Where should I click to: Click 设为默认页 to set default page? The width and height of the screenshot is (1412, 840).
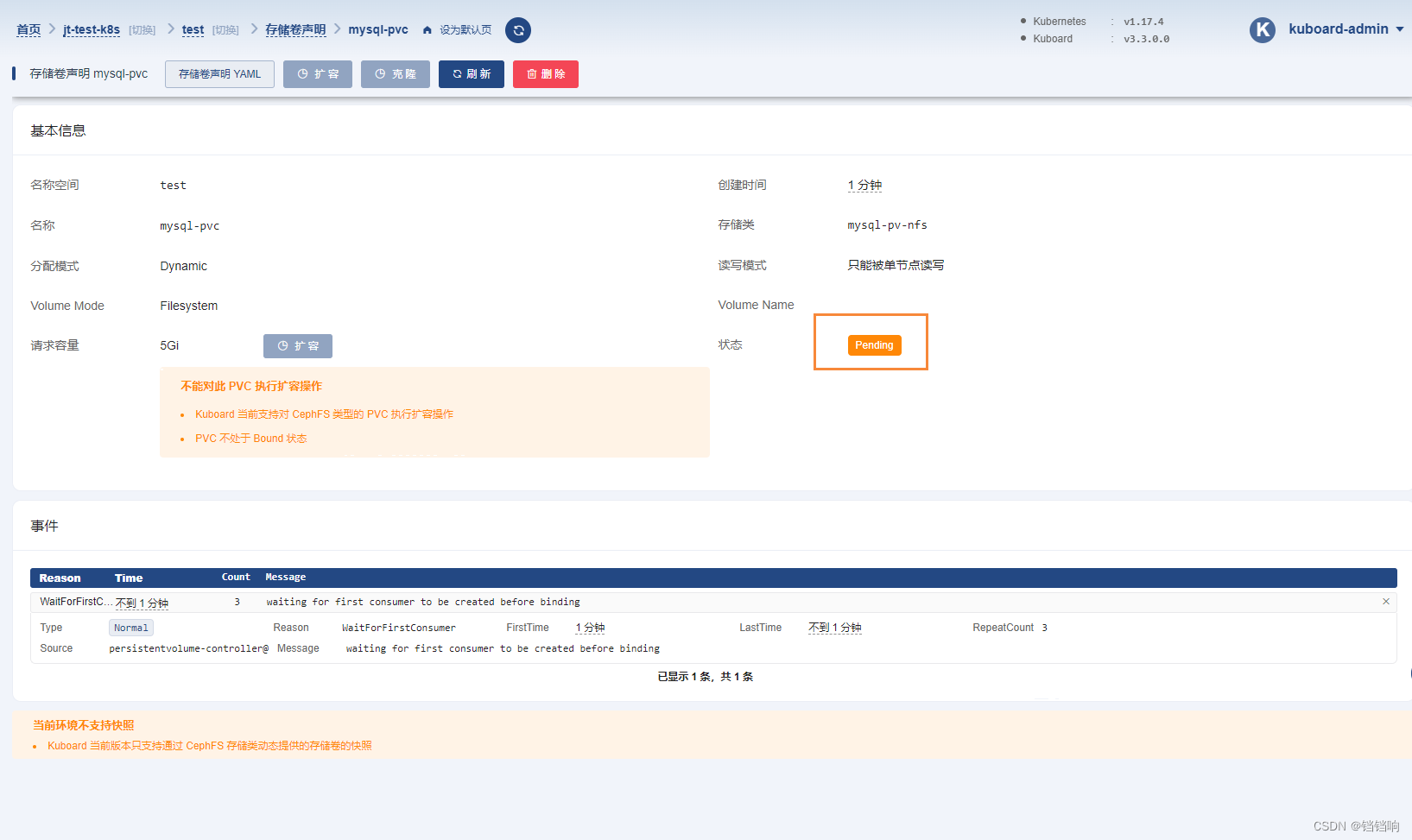[x=465, y=30]
